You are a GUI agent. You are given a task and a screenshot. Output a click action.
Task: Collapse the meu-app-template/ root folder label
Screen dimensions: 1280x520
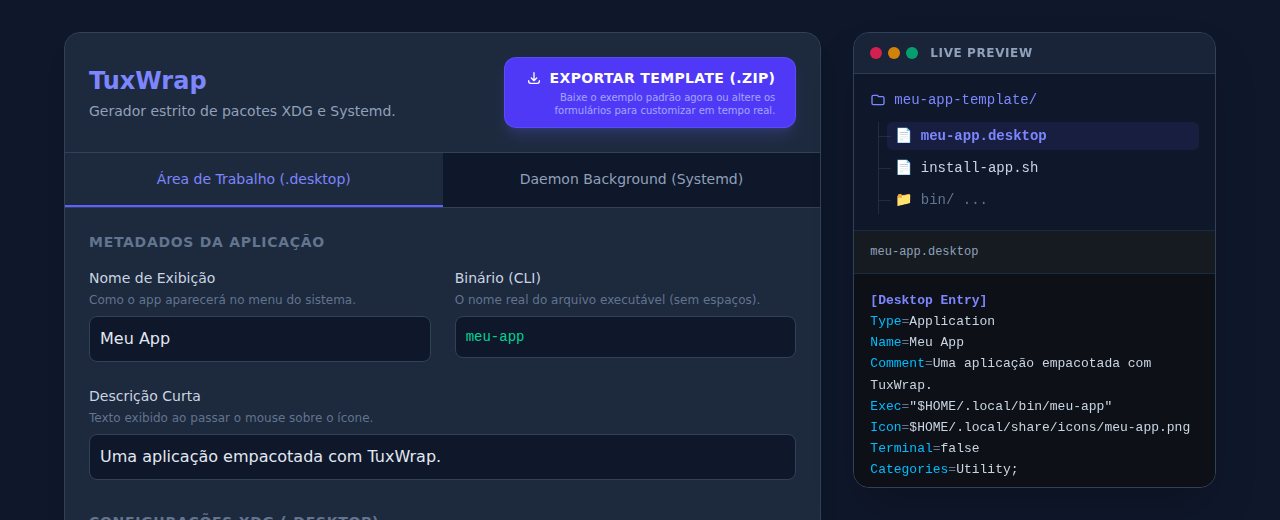964,100
